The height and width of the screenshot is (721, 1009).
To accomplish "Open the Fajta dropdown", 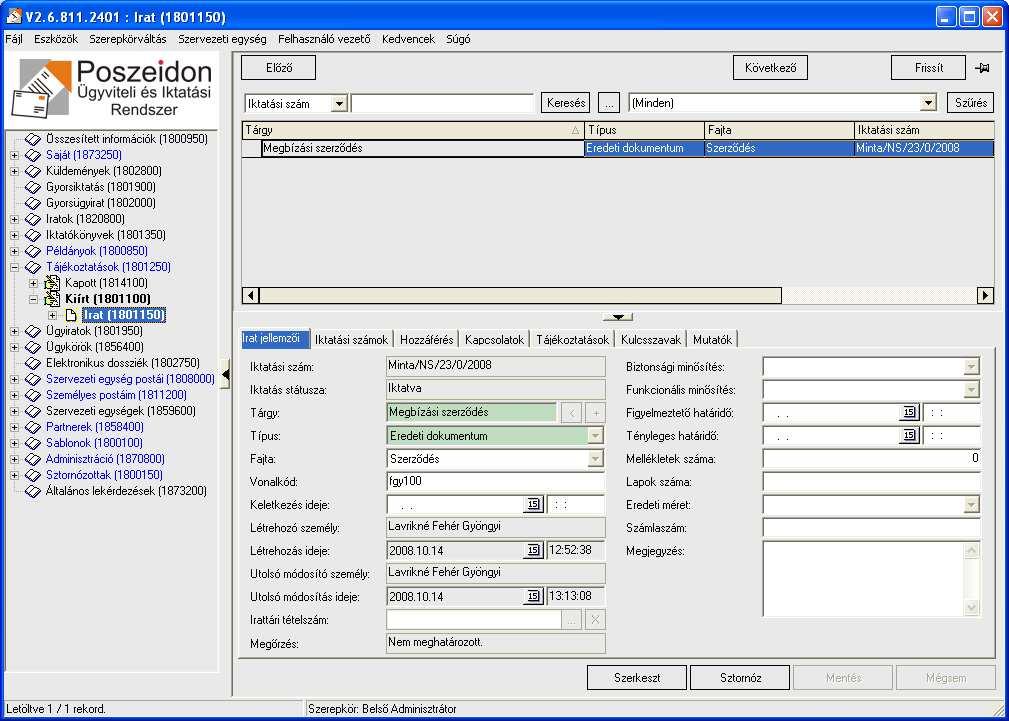I will click(595, 459).
